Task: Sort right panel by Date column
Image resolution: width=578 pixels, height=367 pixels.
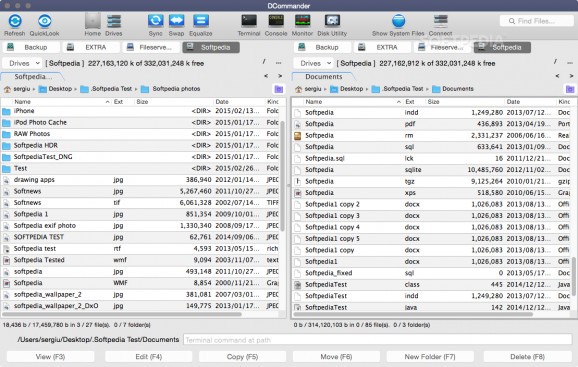Action: (530, 102)
